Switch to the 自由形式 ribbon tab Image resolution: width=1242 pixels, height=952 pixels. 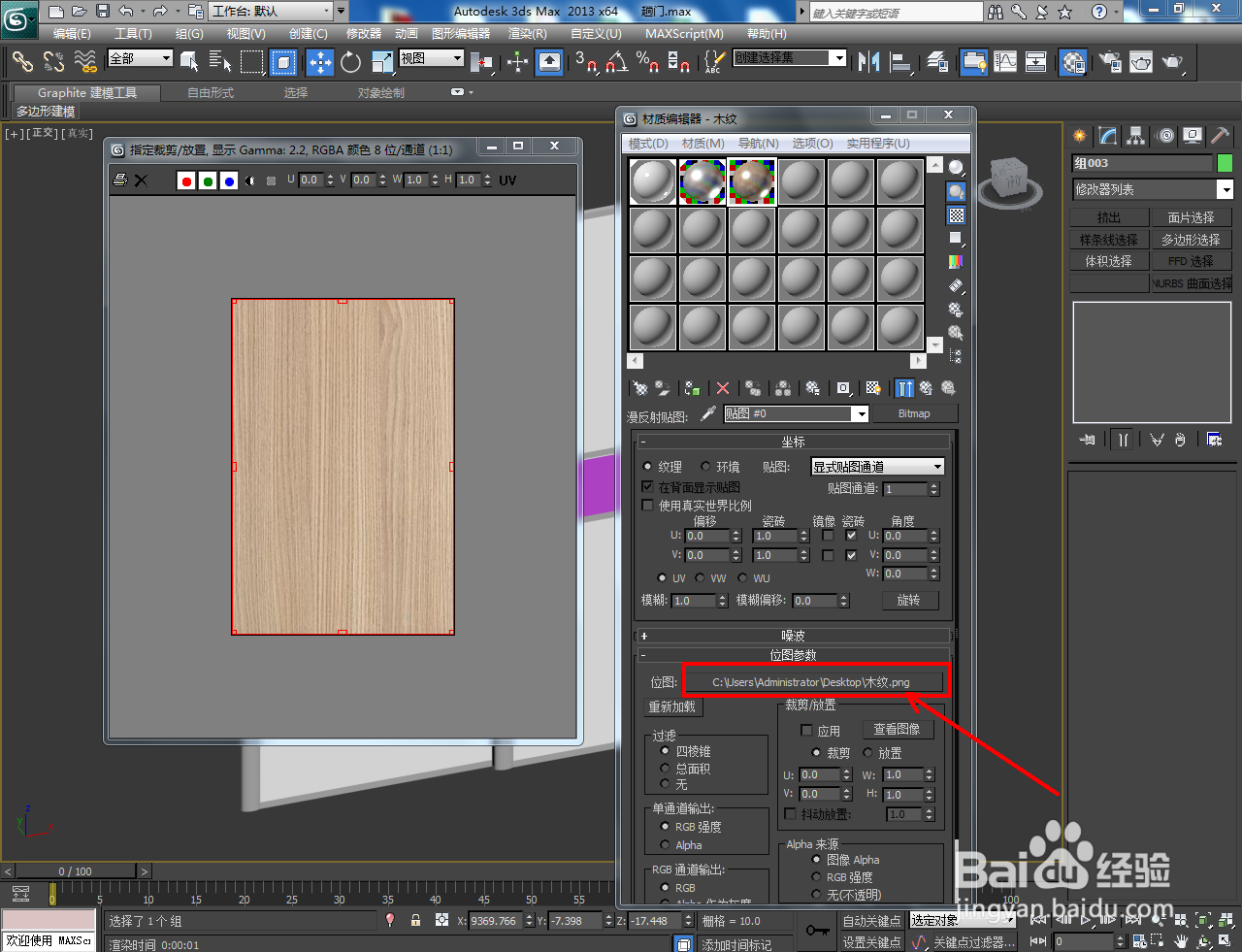[x=211, y=93]
